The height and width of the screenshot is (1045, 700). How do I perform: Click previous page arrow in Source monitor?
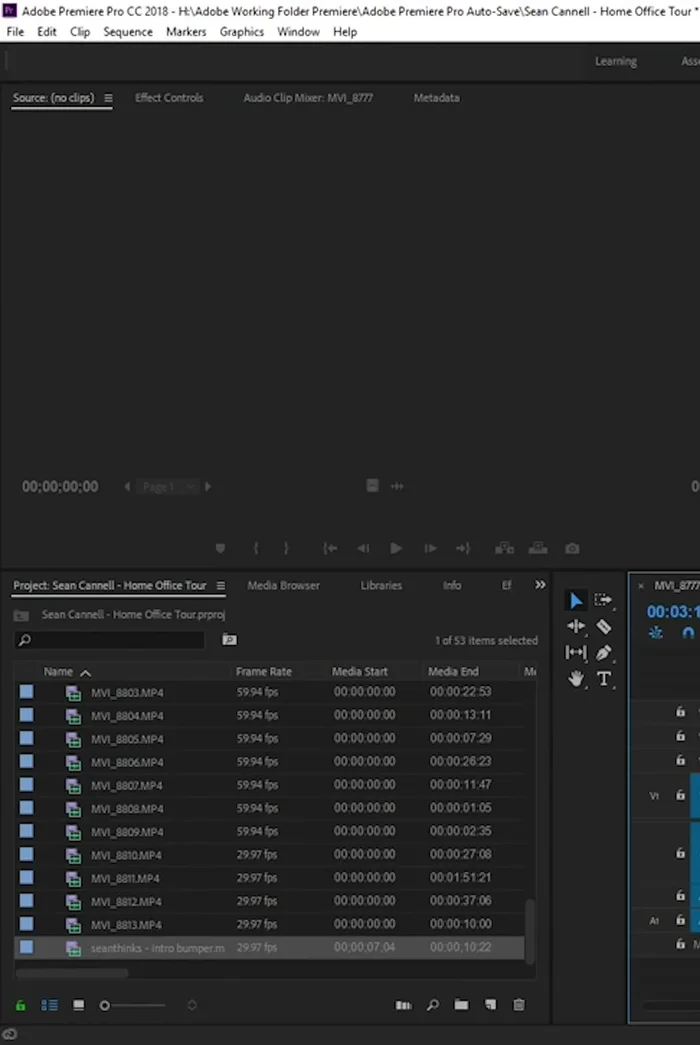click(x=127, y=487)
